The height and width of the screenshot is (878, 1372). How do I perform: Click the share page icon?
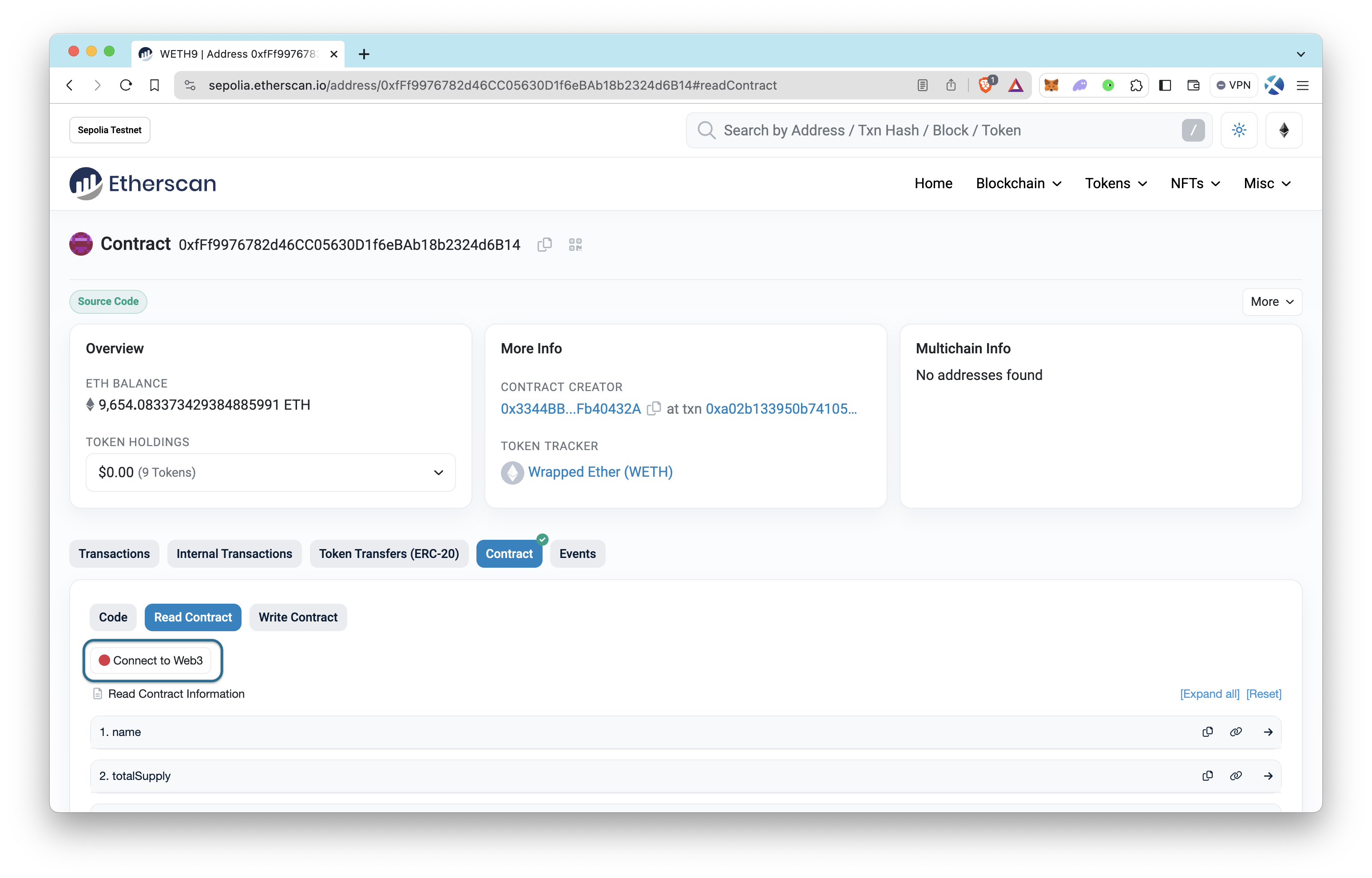951,85
